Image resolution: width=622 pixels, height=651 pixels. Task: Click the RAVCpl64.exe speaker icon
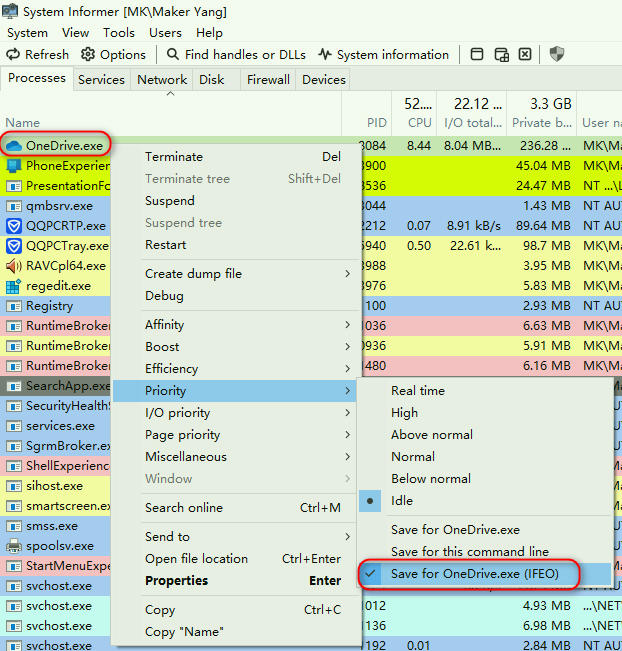pyautogui.click(x=14, y=266)
